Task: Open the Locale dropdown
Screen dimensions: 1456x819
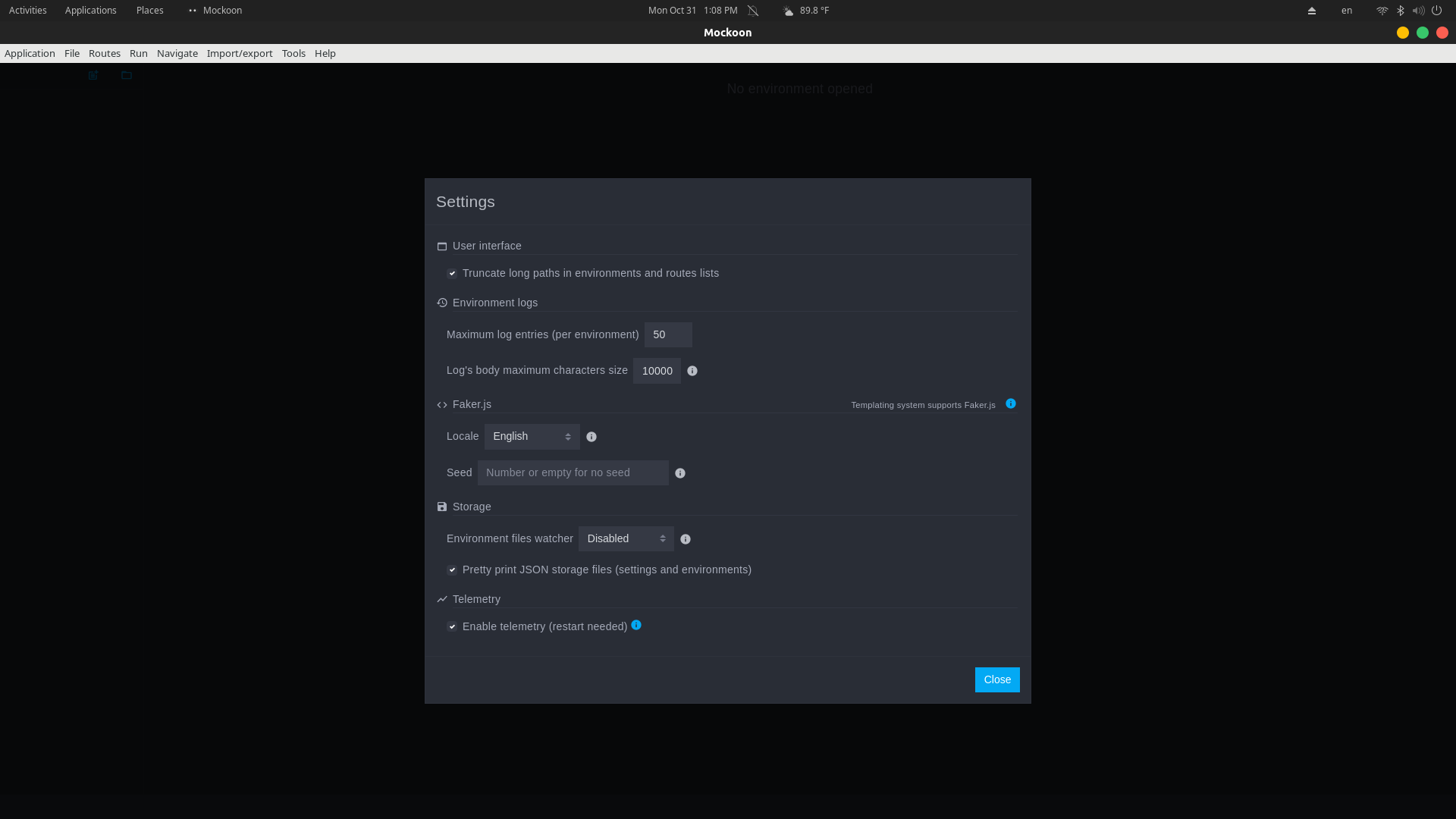Action: pos(531,436)
